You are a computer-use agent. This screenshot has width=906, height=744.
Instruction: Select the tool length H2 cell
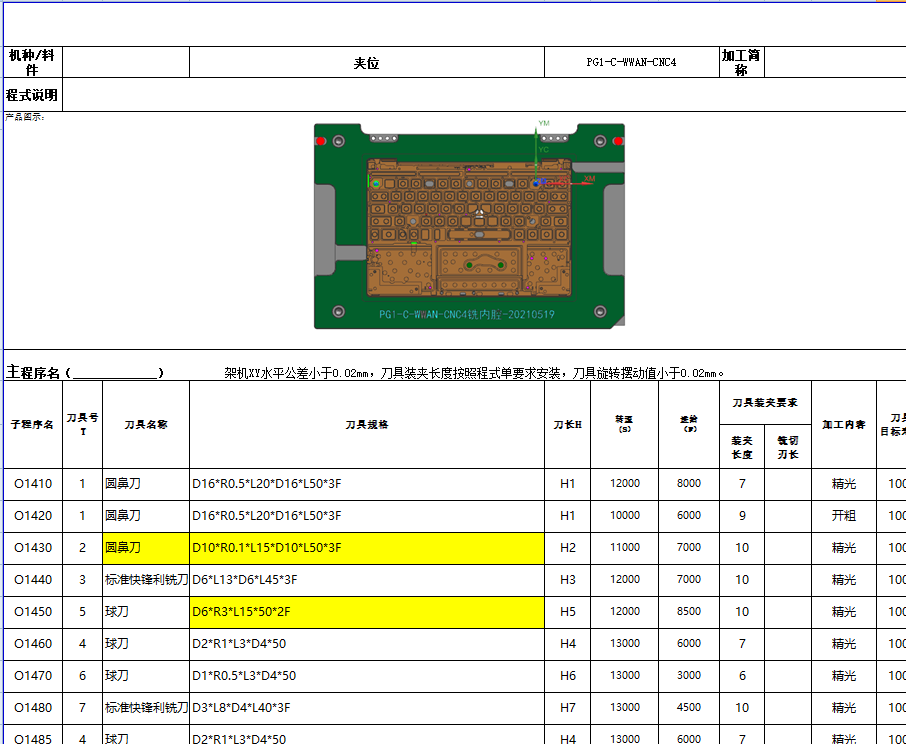pos(567,548)
